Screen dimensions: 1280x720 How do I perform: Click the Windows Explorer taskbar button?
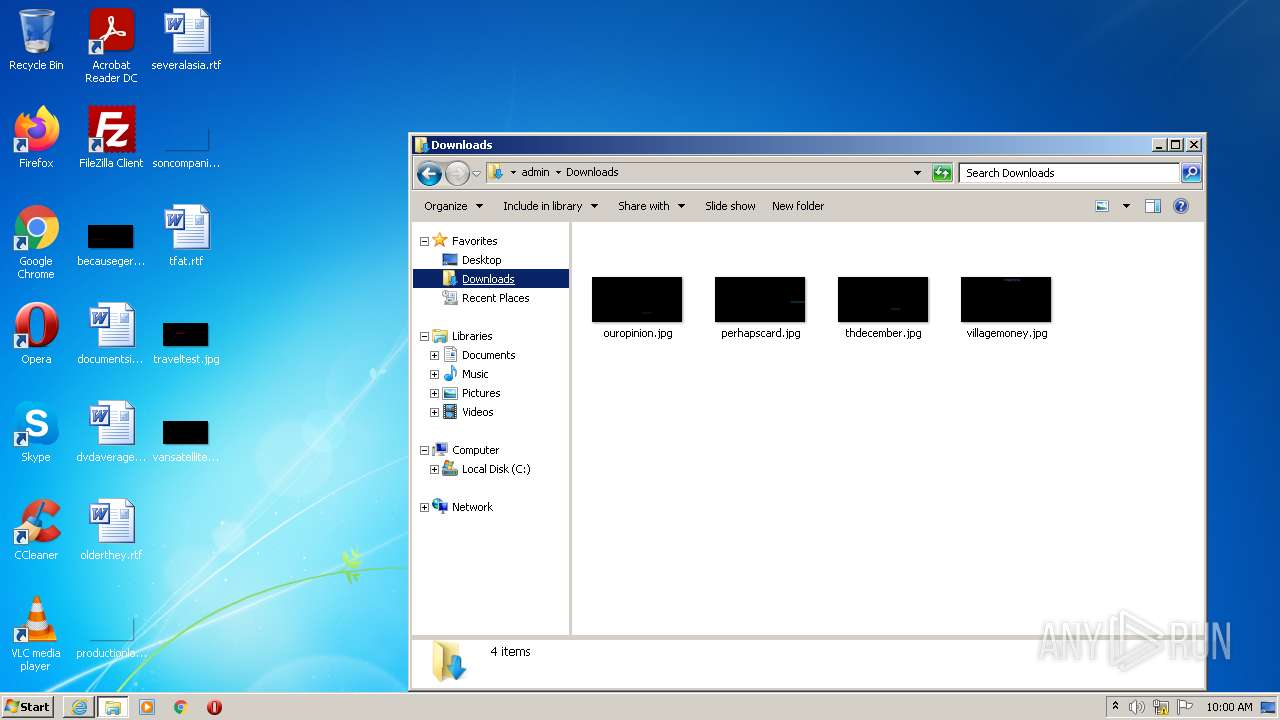pyautogui.click(x=112, y=707)
